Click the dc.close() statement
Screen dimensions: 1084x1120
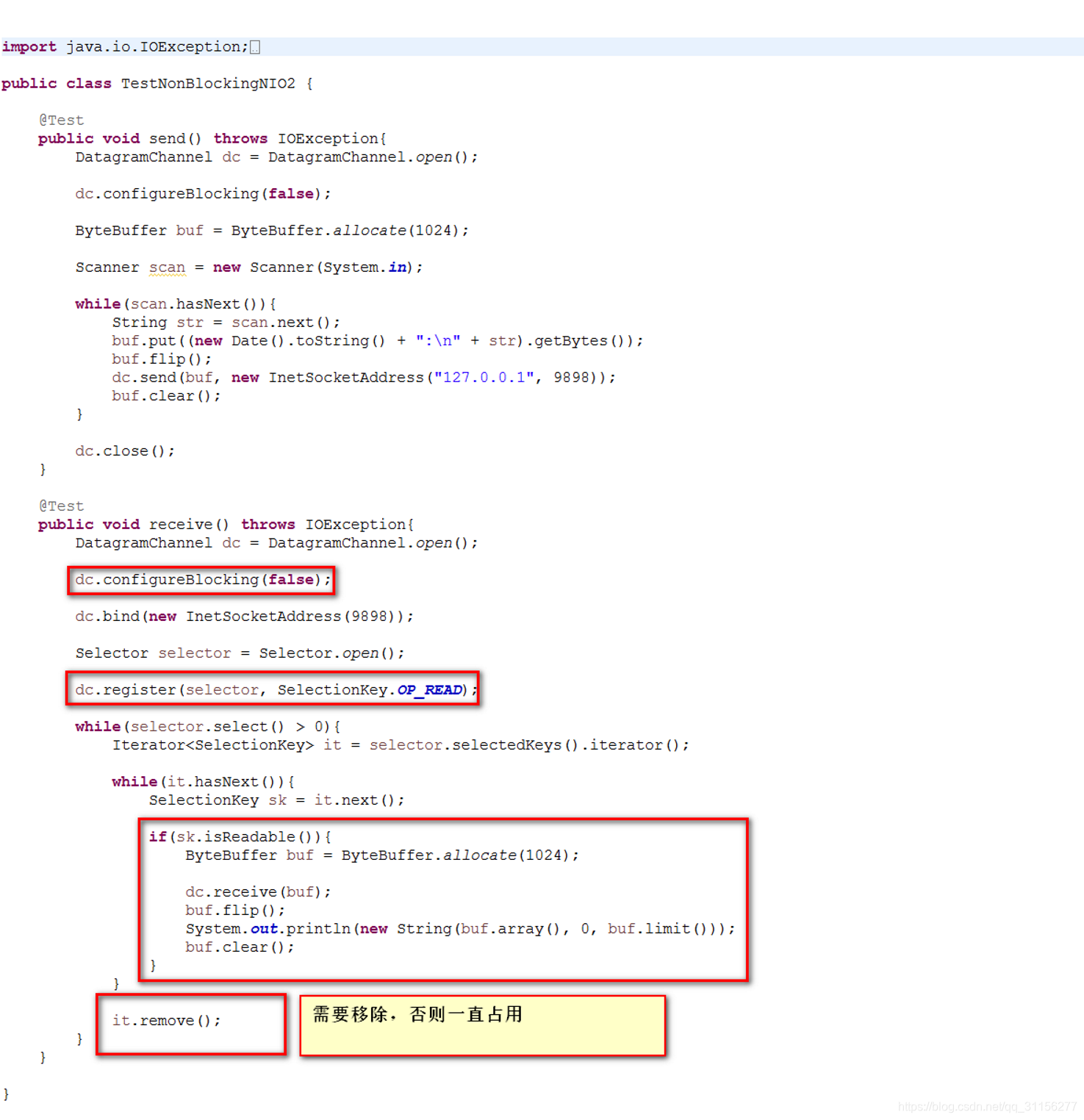[125, 451]
